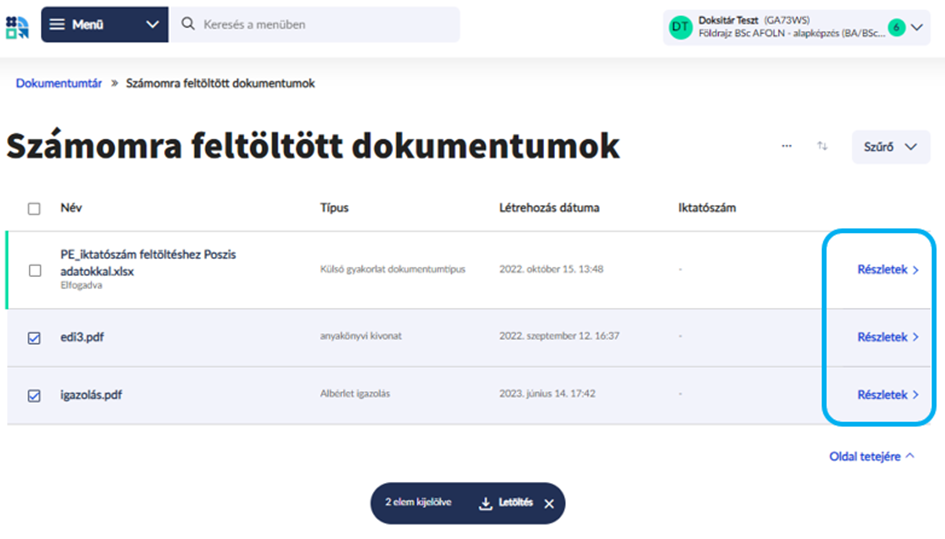Open the green notification badge showing 6
This screenshot has width=945, height=539.
[x=896, y=27]
